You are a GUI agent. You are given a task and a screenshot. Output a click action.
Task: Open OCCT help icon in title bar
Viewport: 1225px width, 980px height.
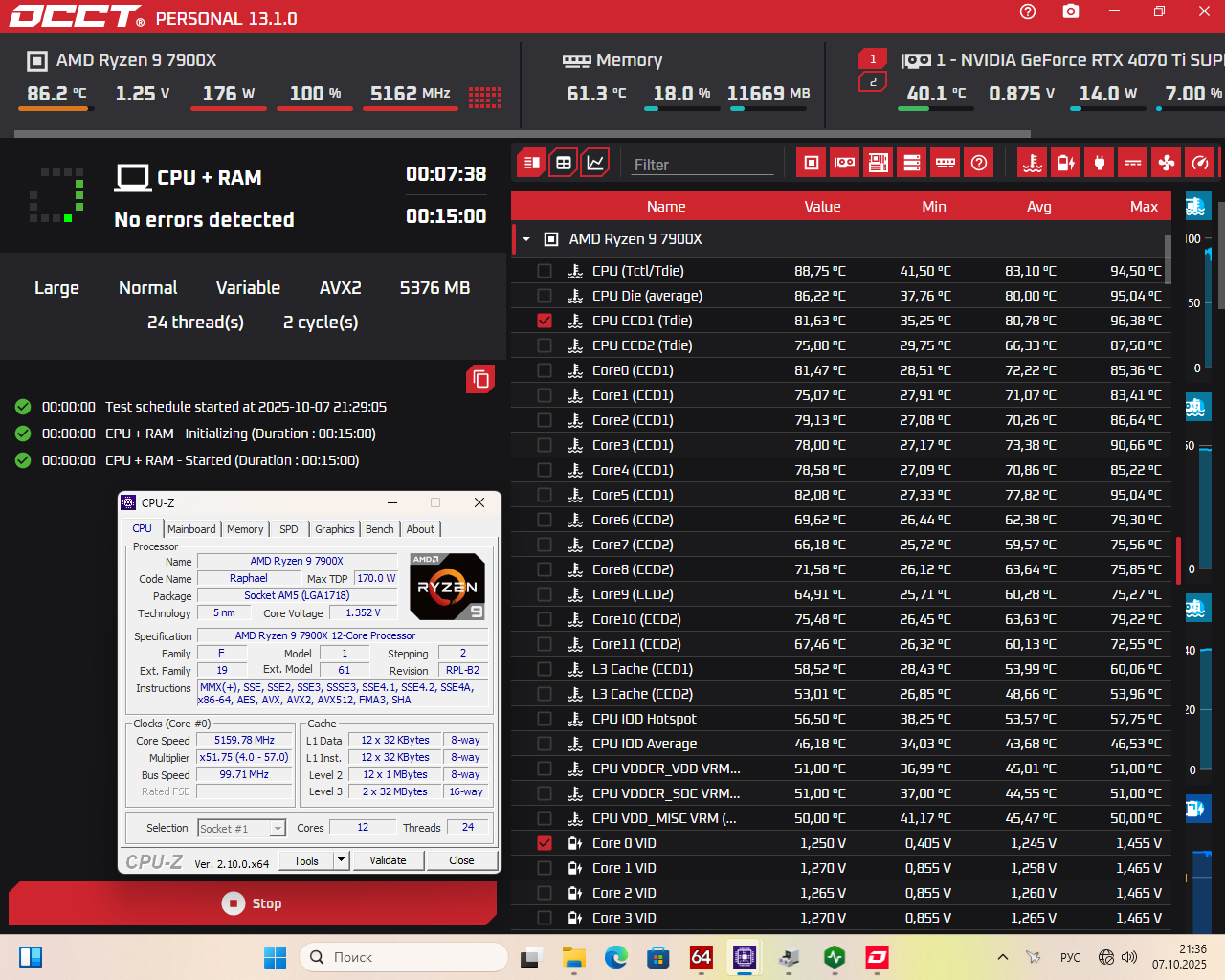click(x=1028, y=11)
